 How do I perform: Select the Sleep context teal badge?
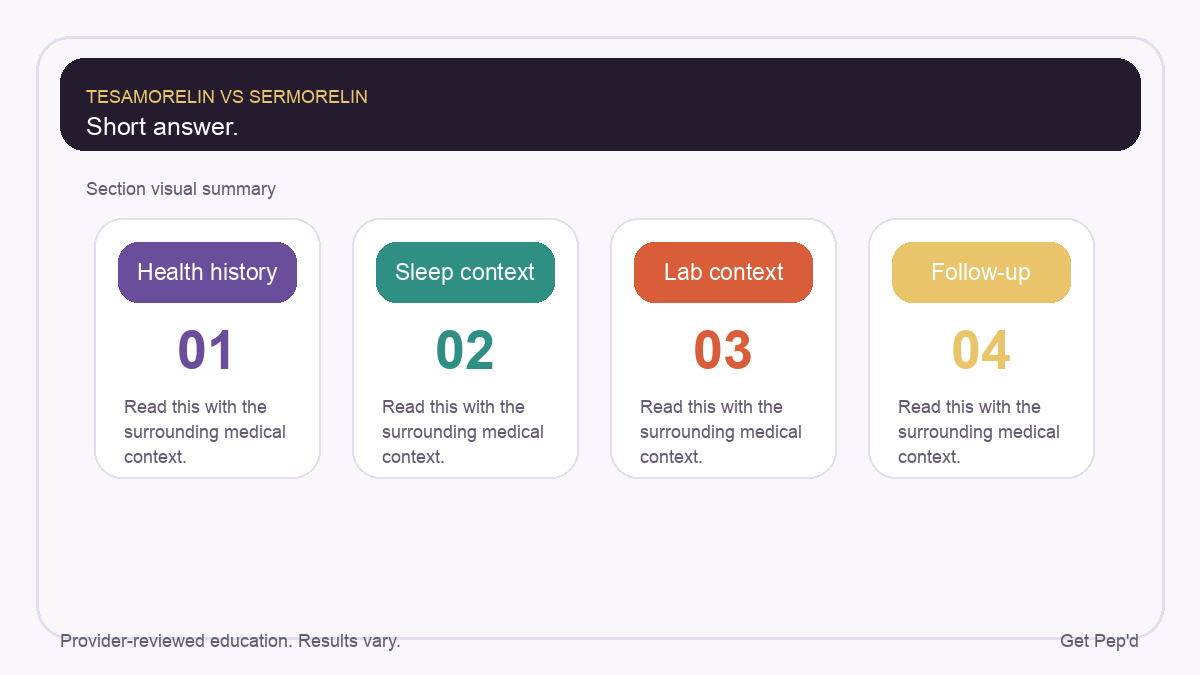coord(465,272)
